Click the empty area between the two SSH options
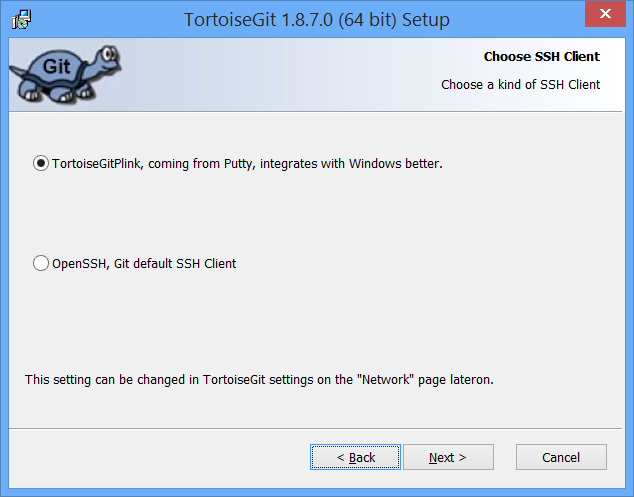634x497 pixels. (x=315, y=214)
